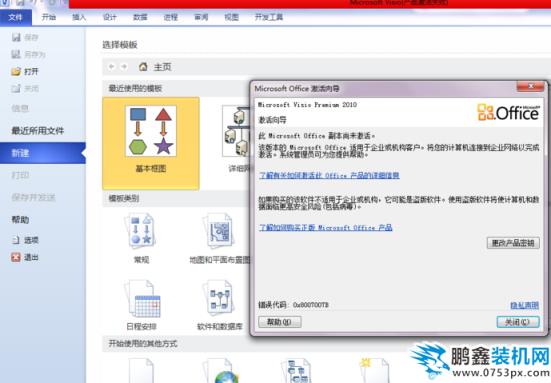Click the link about buying genuine Office
Viewport: 551px width, 383px height.
tap(325, 227)
